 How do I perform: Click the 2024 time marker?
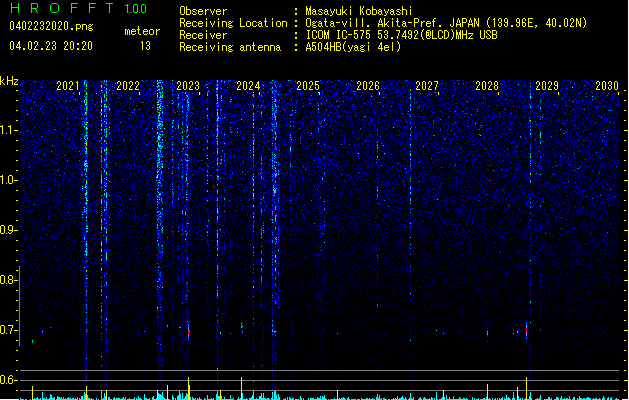click(248, 86)
